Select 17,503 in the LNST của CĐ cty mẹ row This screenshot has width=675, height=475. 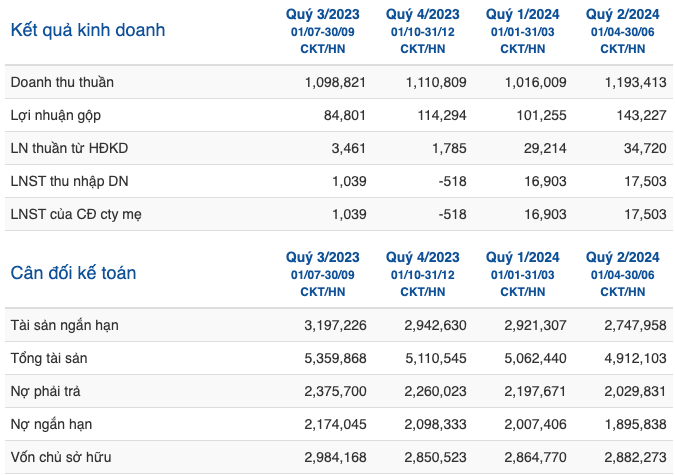645,214
